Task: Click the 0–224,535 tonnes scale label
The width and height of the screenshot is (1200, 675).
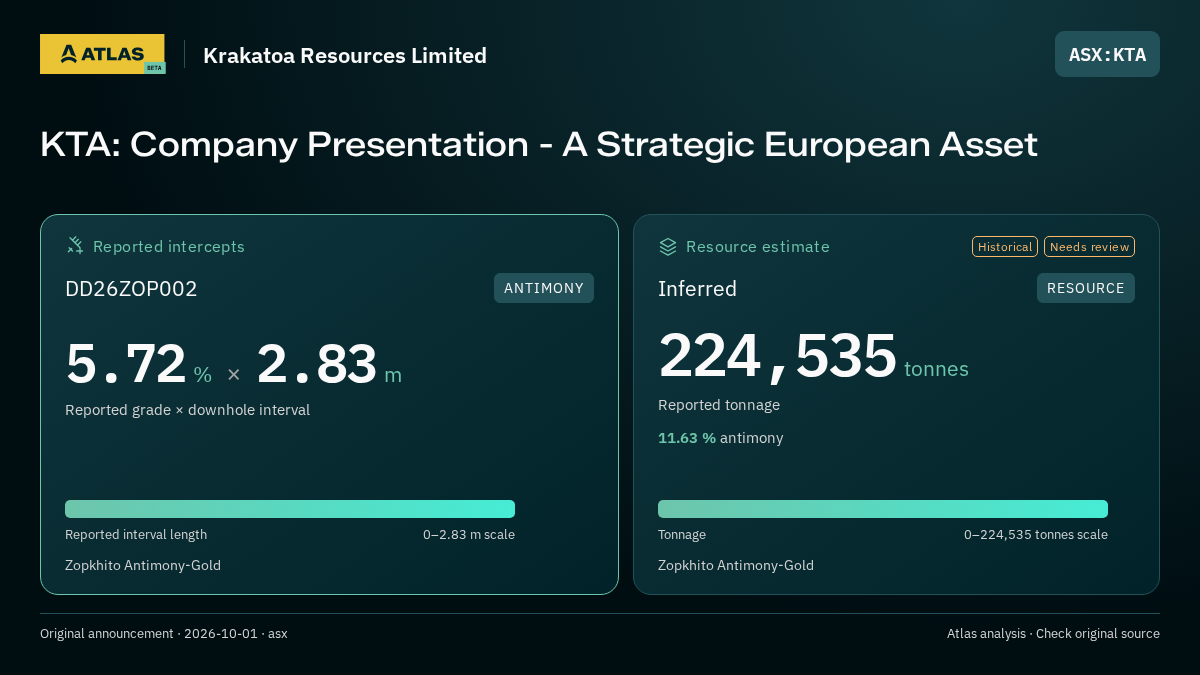Action: 1036,535
